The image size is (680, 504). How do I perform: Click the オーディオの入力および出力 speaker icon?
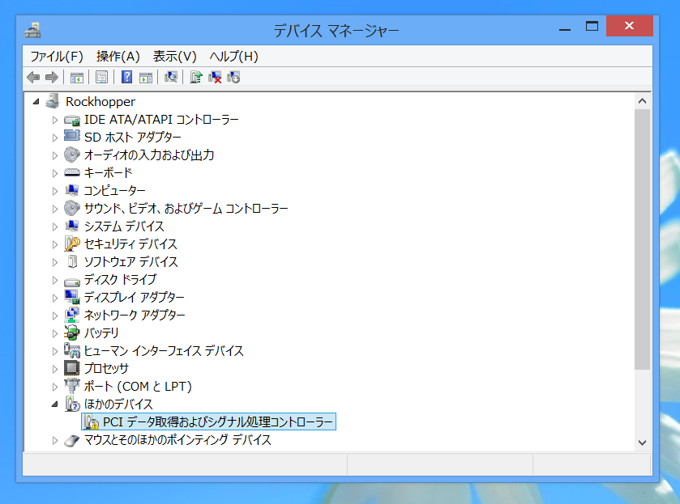(x=72, y=154)
